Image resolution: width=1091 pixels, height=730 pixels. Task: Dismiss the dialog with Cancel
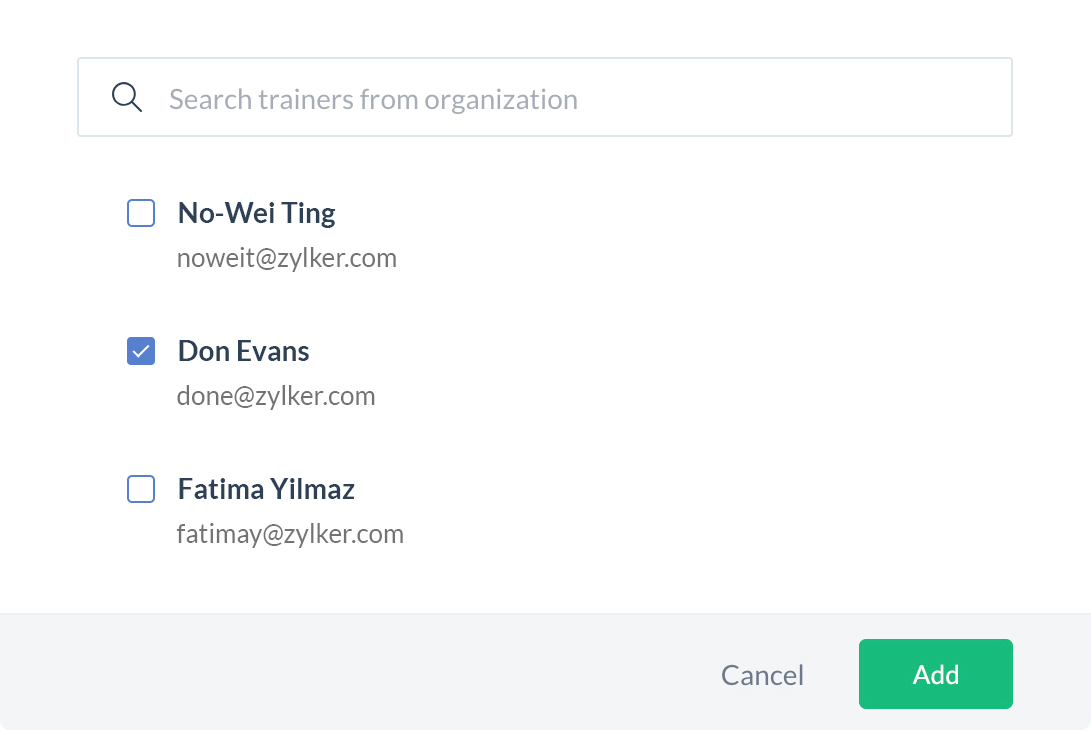(x=762, y=675)
